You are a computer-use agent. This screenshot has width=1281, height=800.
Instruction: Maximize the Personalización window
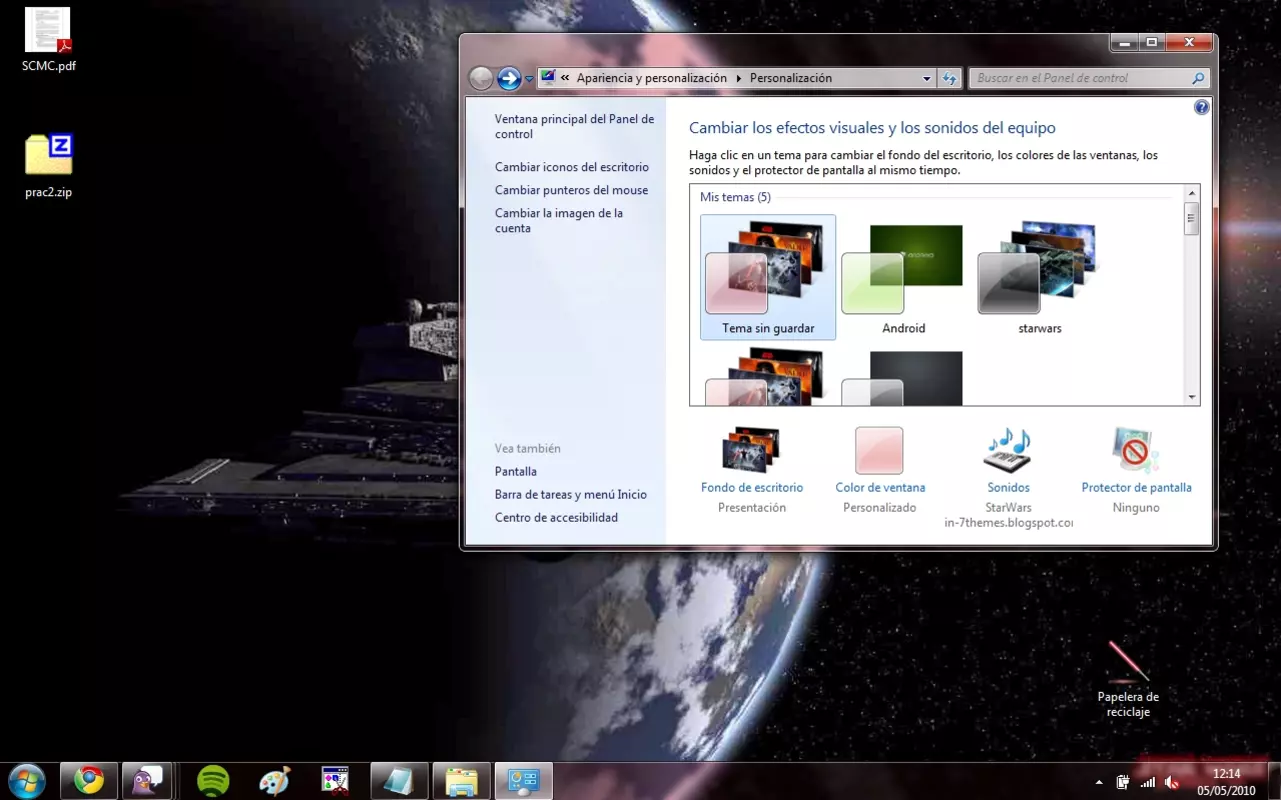pyautogui.click(x=1151, y=42)
